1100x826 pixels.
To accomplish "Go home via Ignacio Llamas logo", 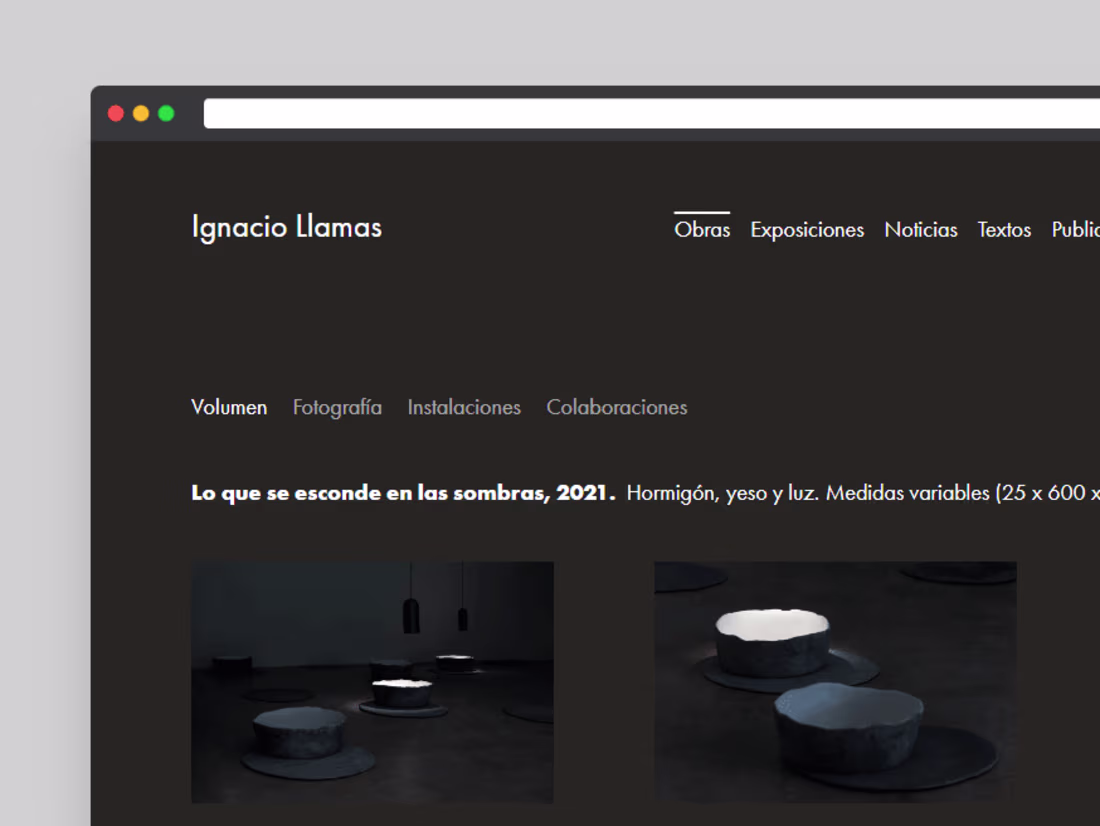I will (x=287, y=227).
